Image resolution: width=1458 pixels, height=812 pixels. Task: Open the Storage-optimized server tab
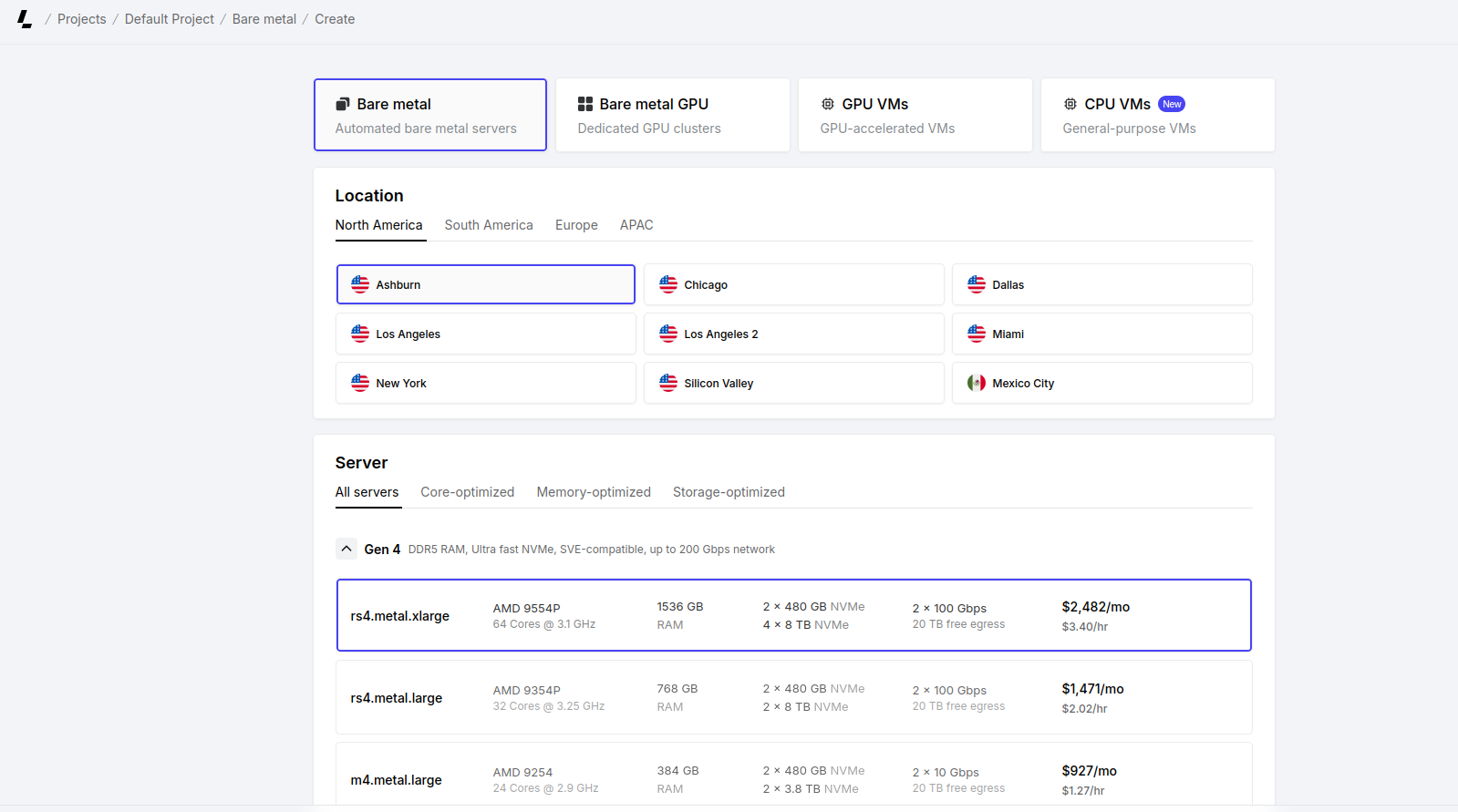coord(729,492)
